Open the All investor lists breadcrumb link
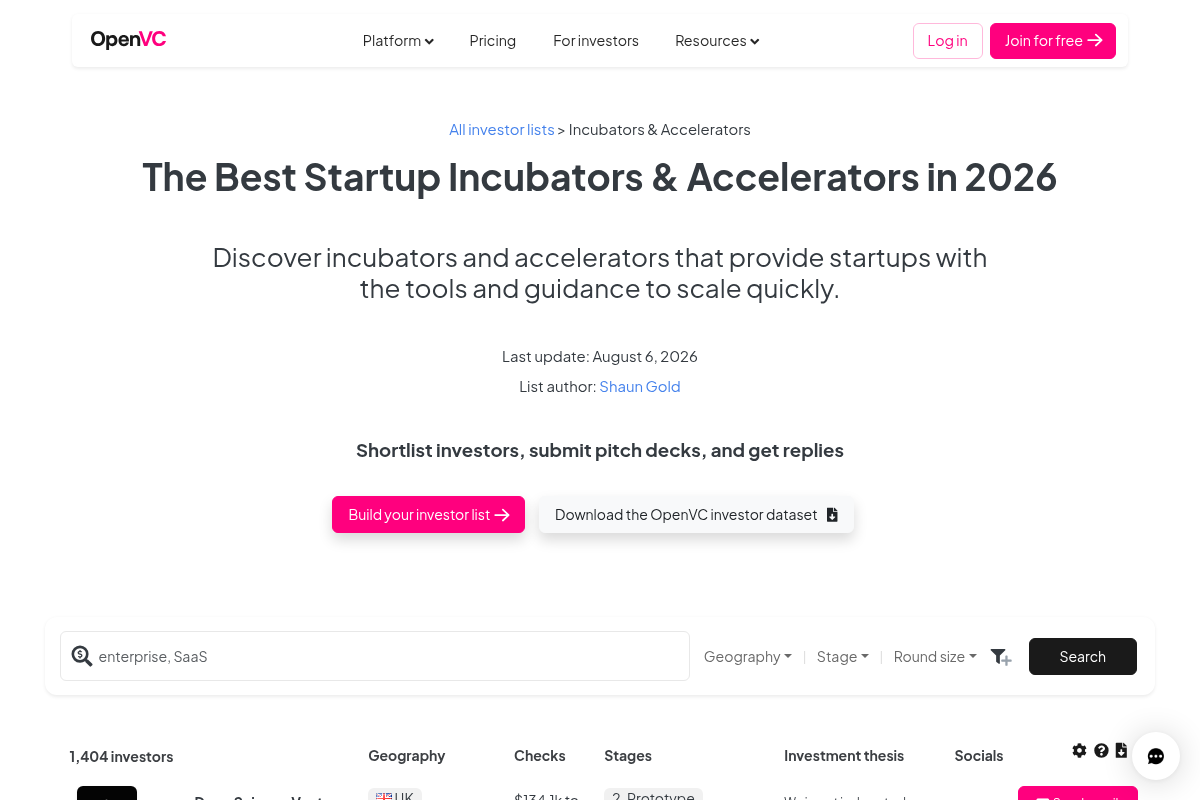This screenshot has height=800, width=1200. (x=501, y=130)
